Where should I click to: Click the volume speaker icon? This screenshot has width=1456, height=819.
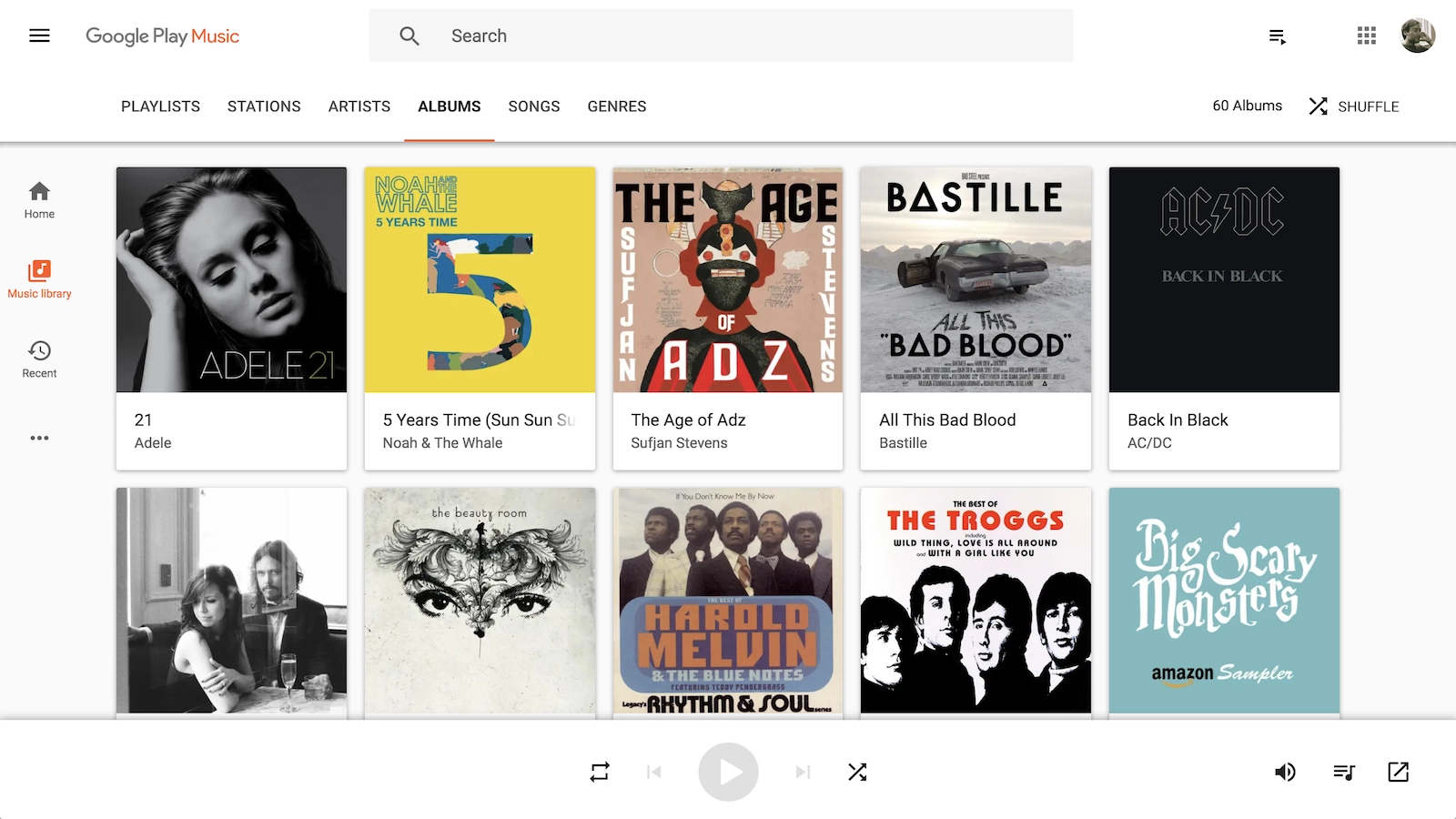(1285, 773)
